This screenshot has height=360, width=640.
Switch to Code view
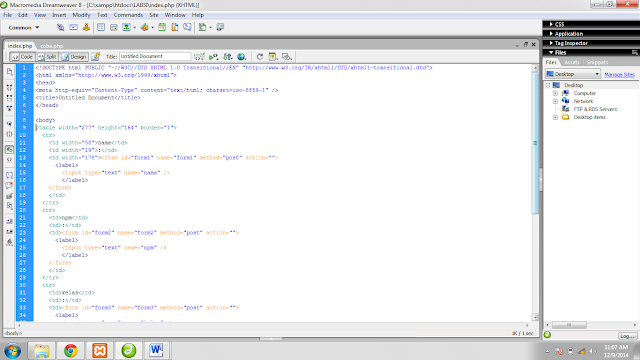22,57
